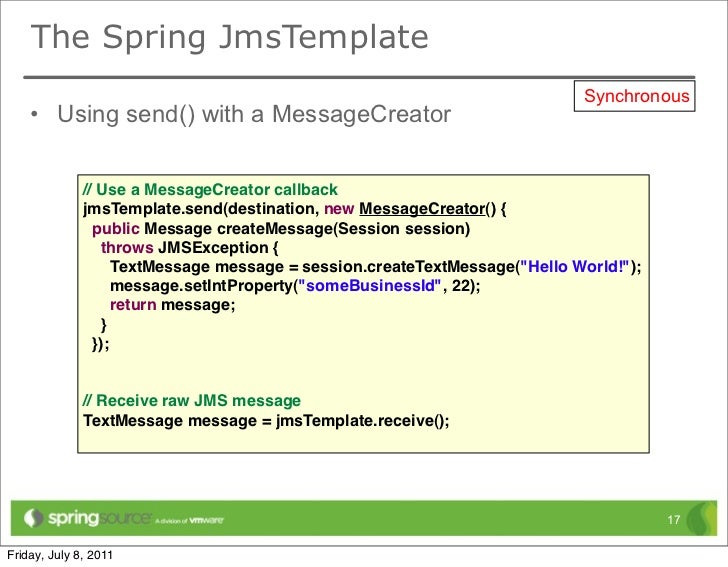Viewport: 728px width, 567px height.
Task: Click the "Hello World!" string literal
Action: coord(575,267)
